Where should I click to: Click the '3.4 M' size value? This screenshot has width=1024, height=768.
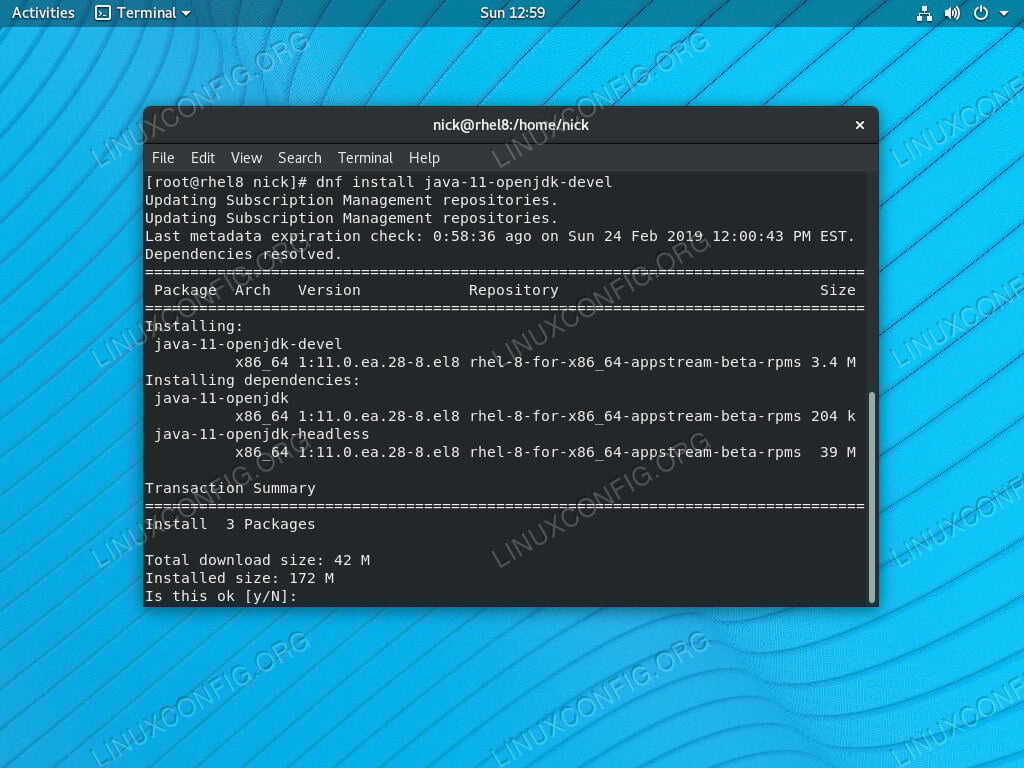click(x=833, y=362)
